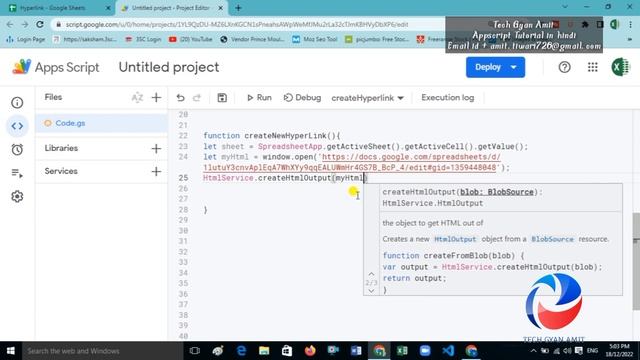The height and width of the screenshot is (360, 640).
Task: Open Task View on taskbar
Action: click(x=195, y=351)
